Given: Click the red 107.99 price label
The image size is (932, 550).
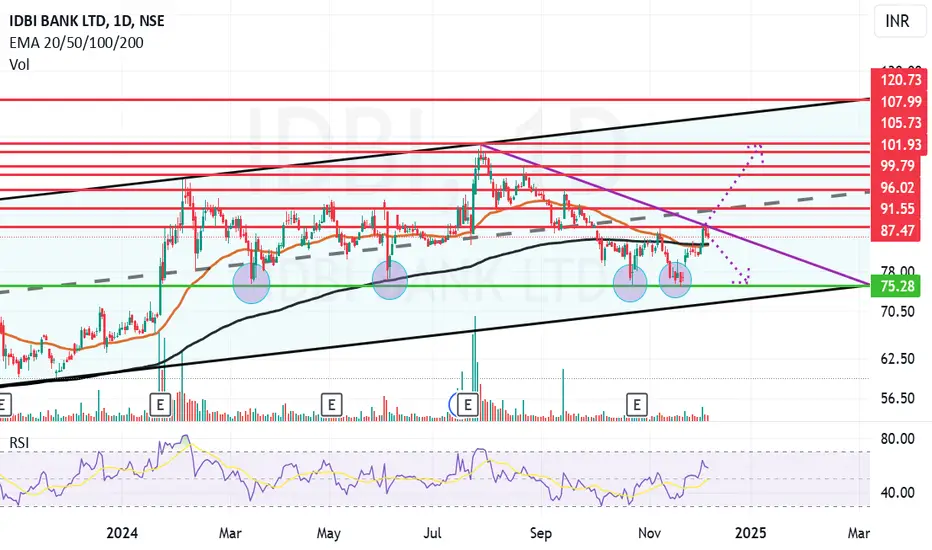Looking at the screenshot, I should (899, 102).
